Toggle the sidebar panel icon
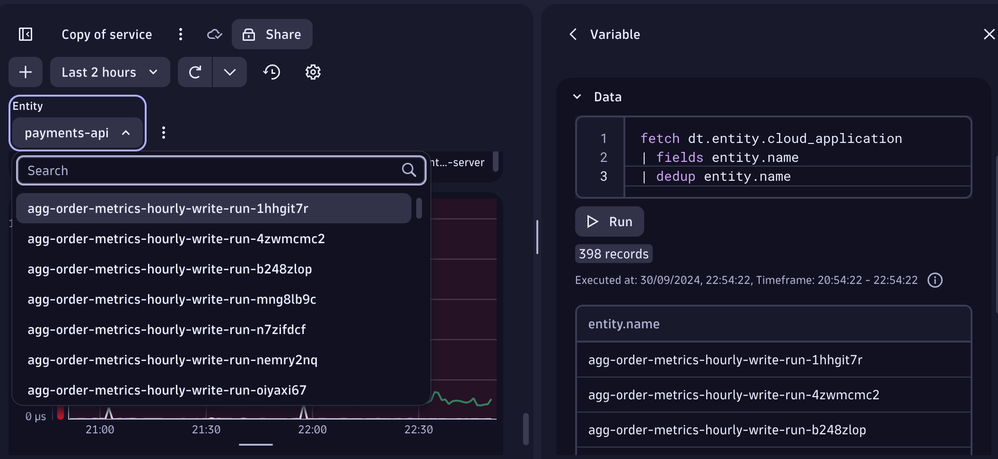 coord(26,34)
